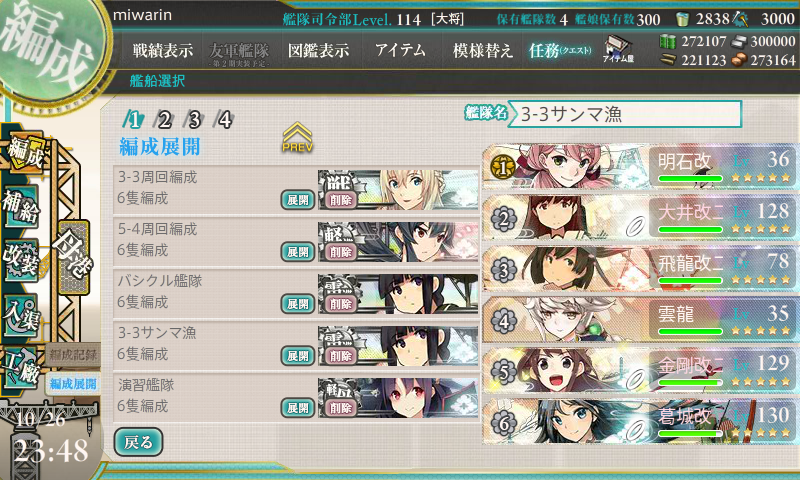800x480 pixels.
Task: Open the 入渠 docking sidebar icon
Action: (x=21, y=314)
